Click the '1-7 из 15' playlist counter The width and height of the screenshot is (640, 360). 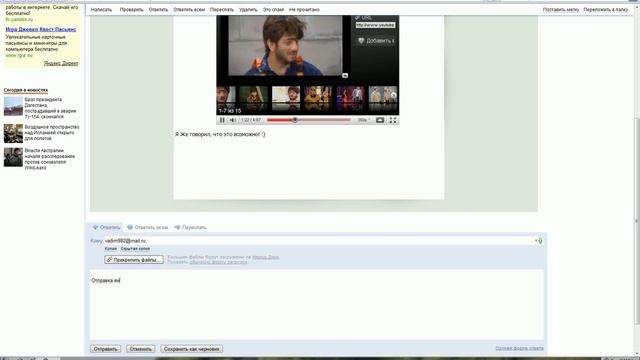[x=230, y=111]
